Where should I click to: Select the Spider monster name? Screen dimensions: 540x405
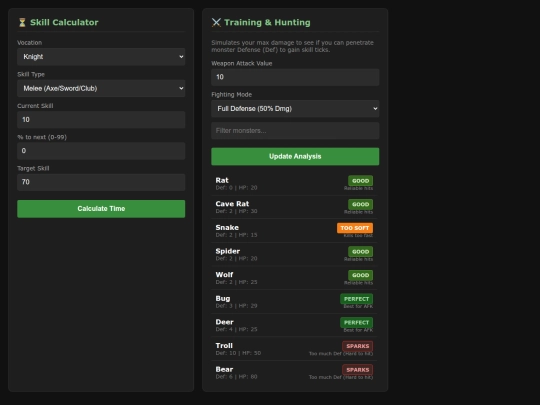[x=228, y=251]
